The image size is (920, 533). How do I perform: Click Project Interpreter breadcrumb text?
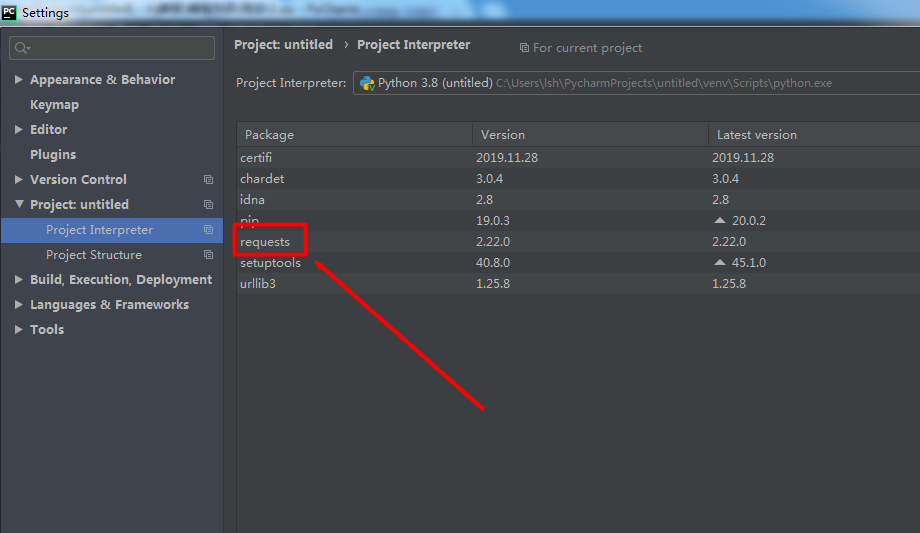click(x=414, y=45)
